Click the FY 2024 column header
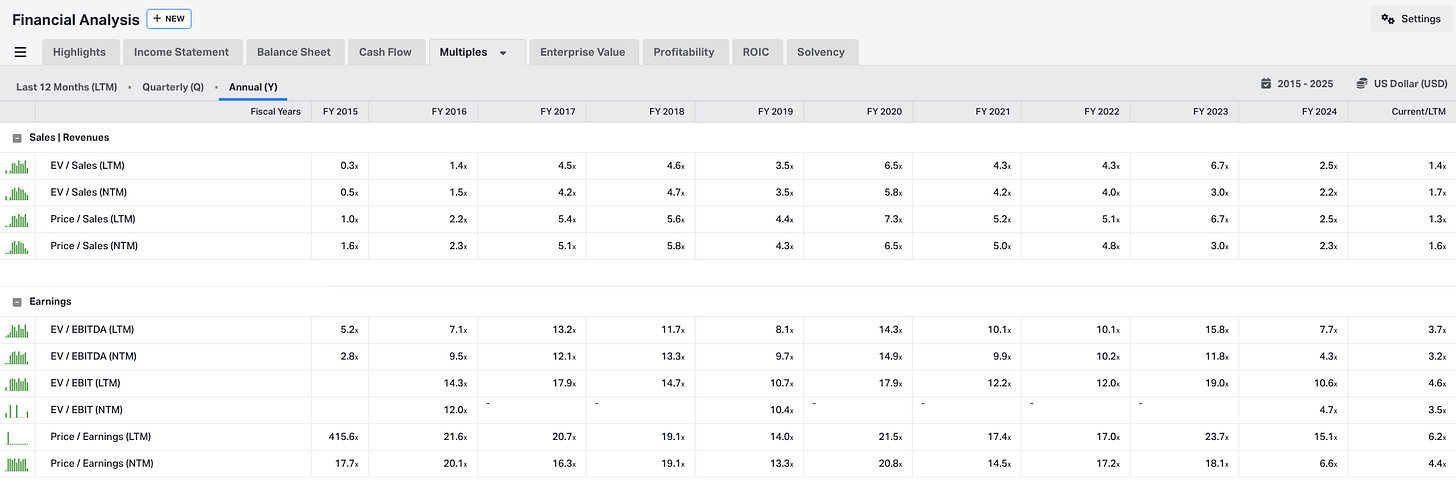This screenshot has width=1456, height=481. tap(1318, 112)
